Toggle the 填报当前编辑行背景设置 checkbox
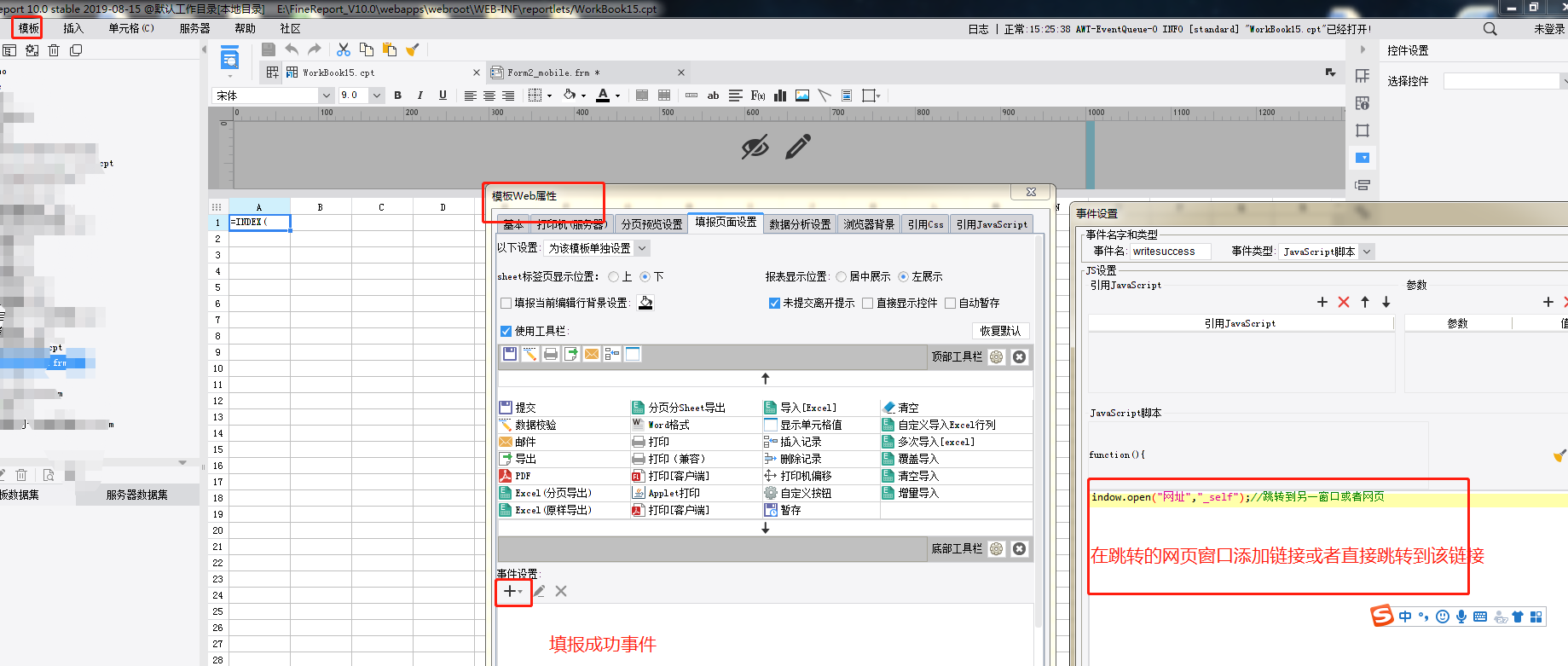The width and height of the screenshot is (1568, 666). pyautogui.click(x=506, y=304)
